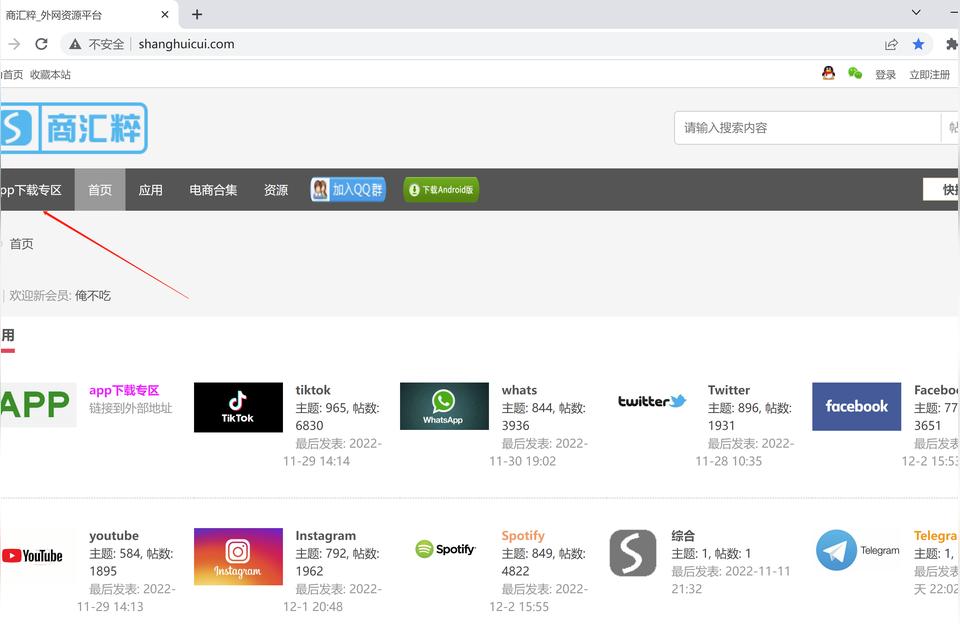Click the 加入QQ群 button
960x624 pixels.
point(348,190)
